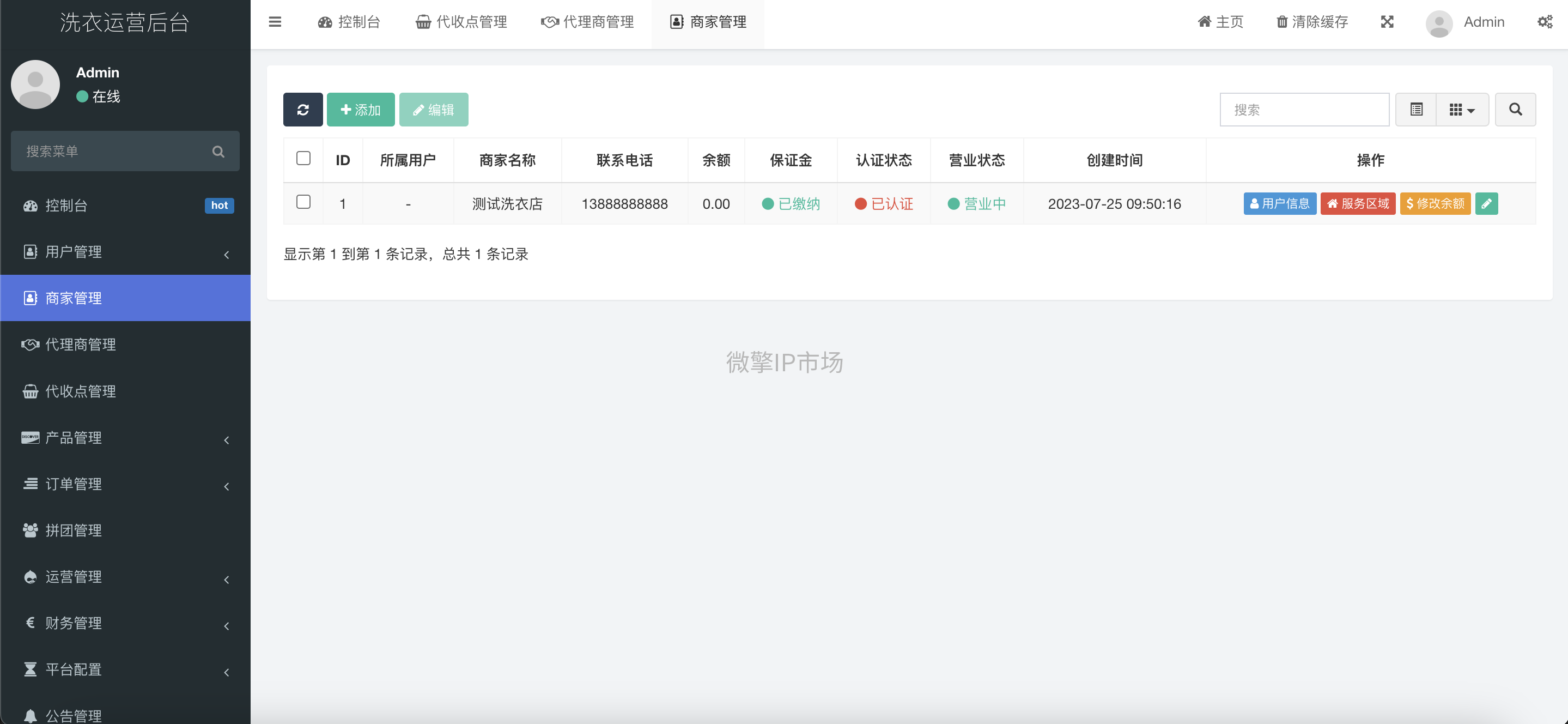Image resolution: width=1568 pixels, height=724 pixels.
Task: Click the list icon beside 订单管理
Action: click(x=31, y=484)
